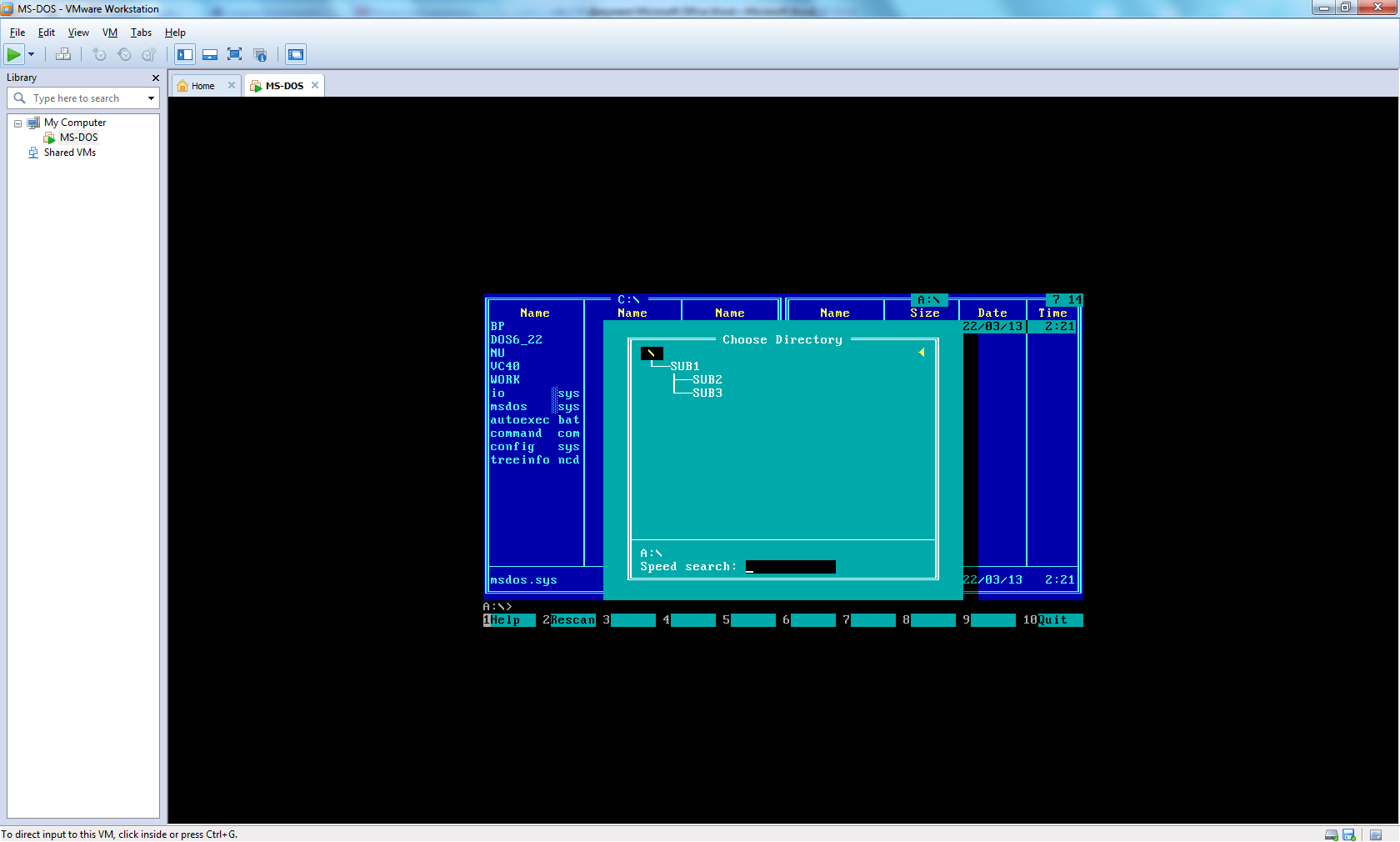
Task: Click the A:\ panel path header
Action: 929,300
